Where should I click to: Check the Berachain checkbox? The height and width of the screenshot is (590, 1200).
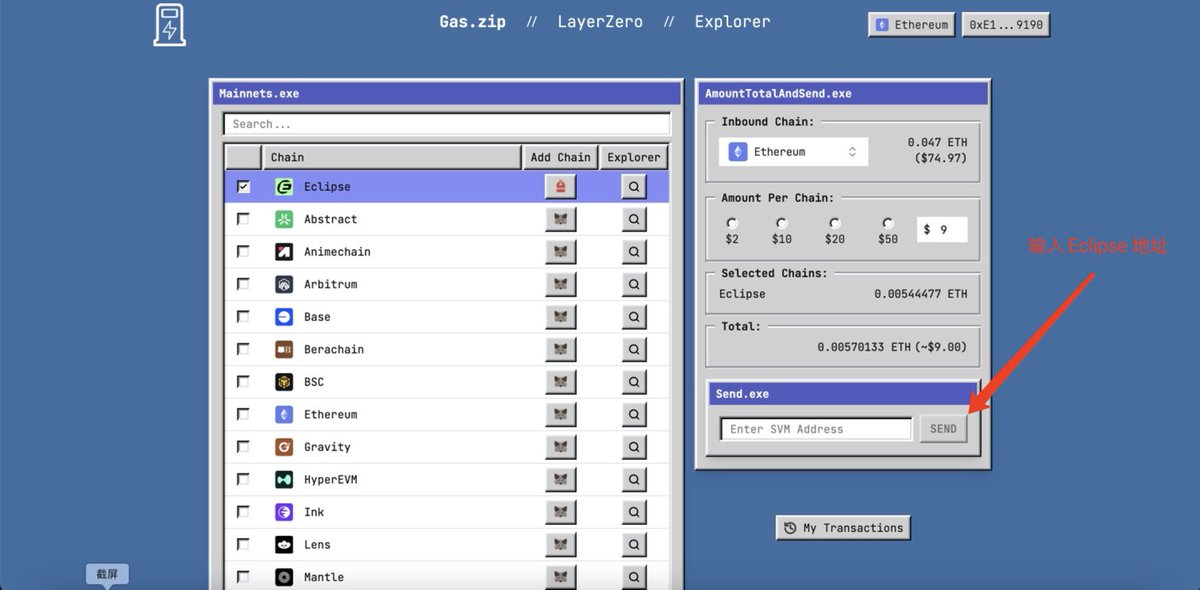(243, 349)
